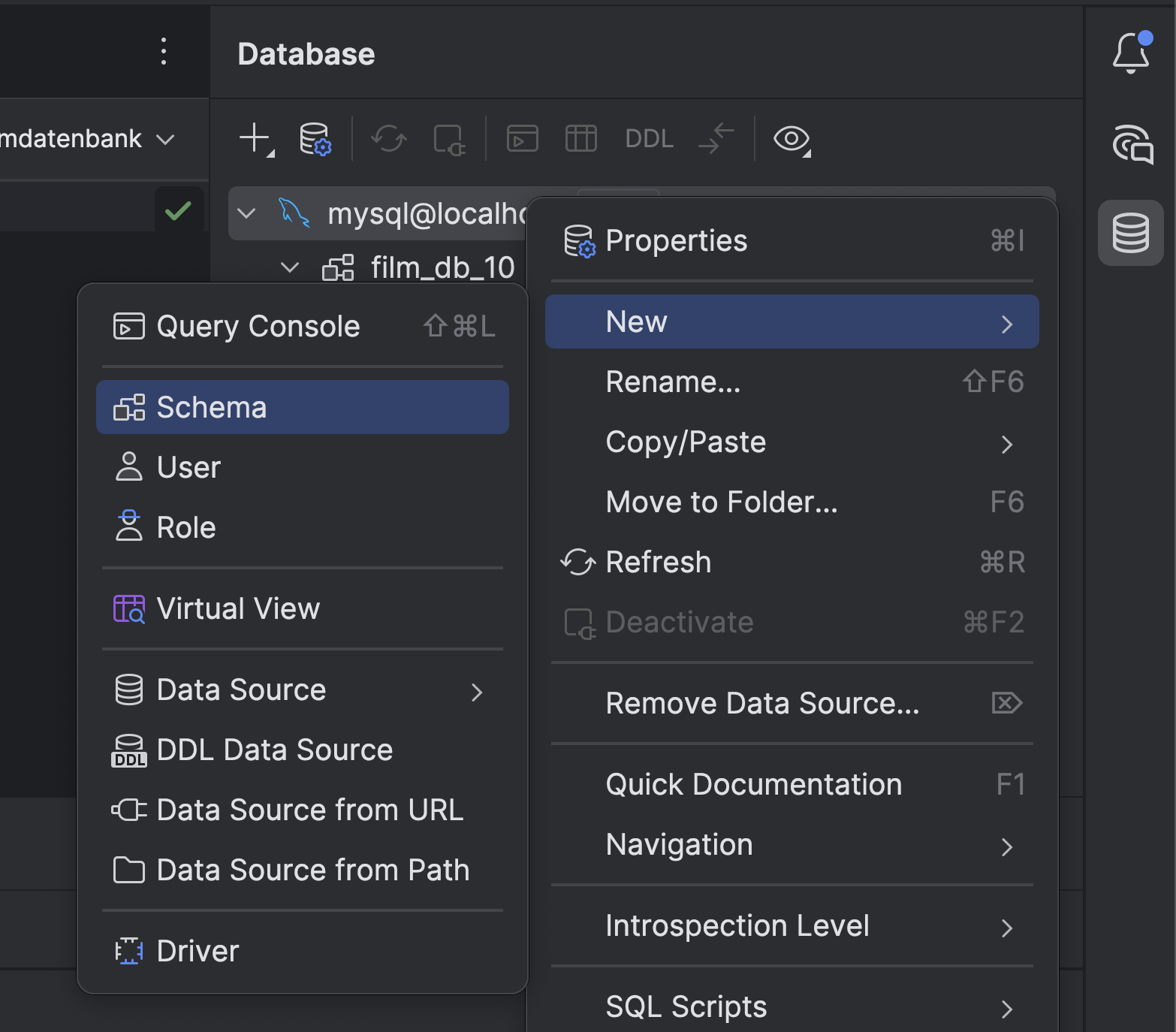This screenshot has height=1032, width=1176.
Task: Choose Rename... in context menu
Action: pos(792,382)
